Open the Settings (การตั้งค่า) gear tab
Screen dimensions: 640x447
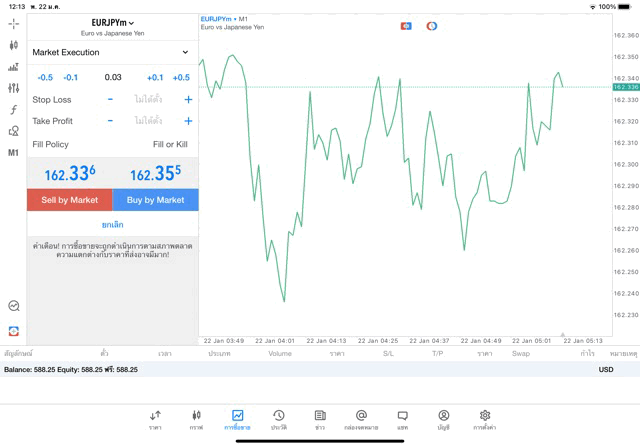(485, 419)
